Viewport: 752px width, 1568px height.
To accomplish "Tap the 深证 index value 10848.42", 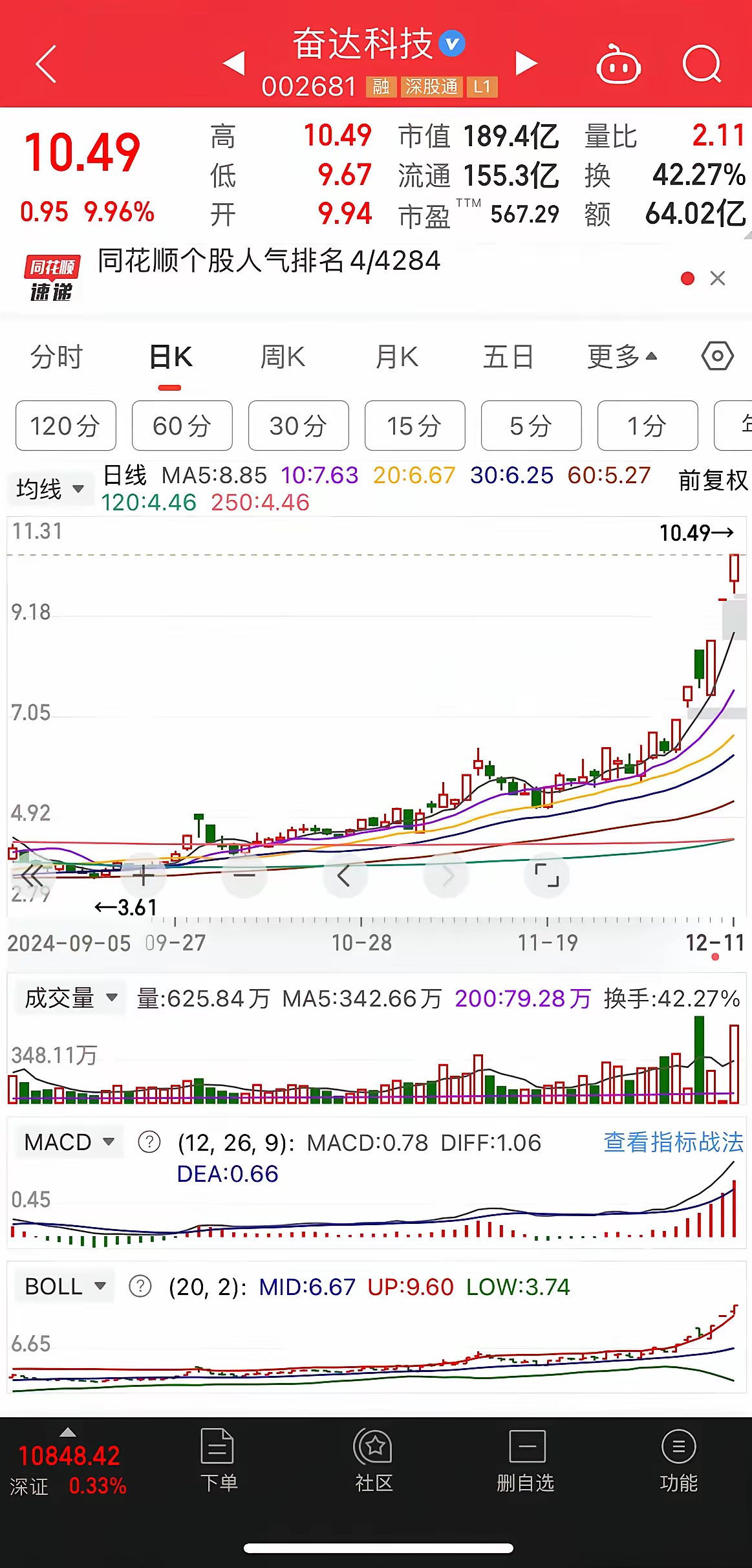I will pyautogui.click(x=69, y=1456).
